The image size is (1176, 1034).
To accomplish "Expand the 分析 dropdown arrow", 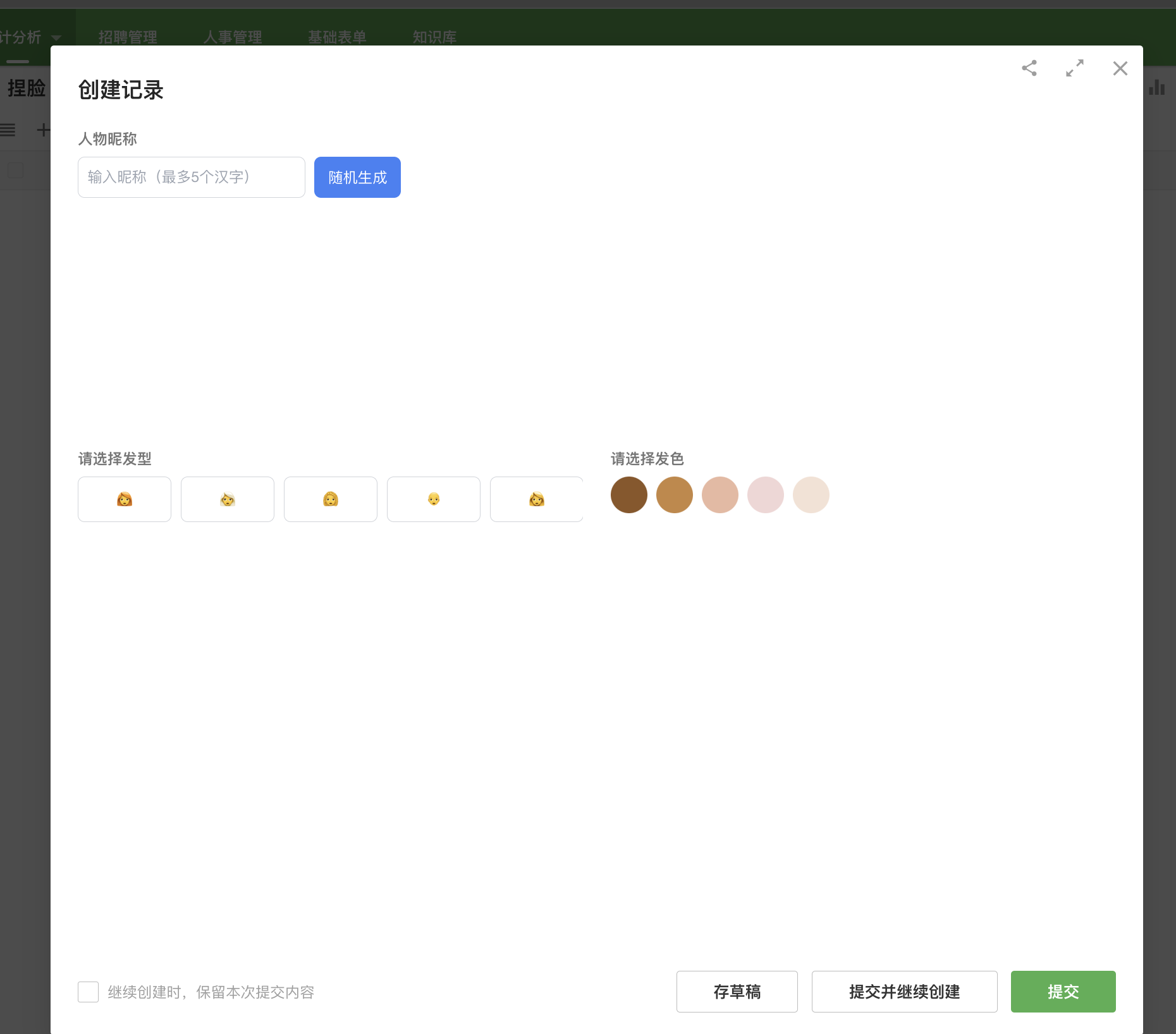I will [56, 38].
